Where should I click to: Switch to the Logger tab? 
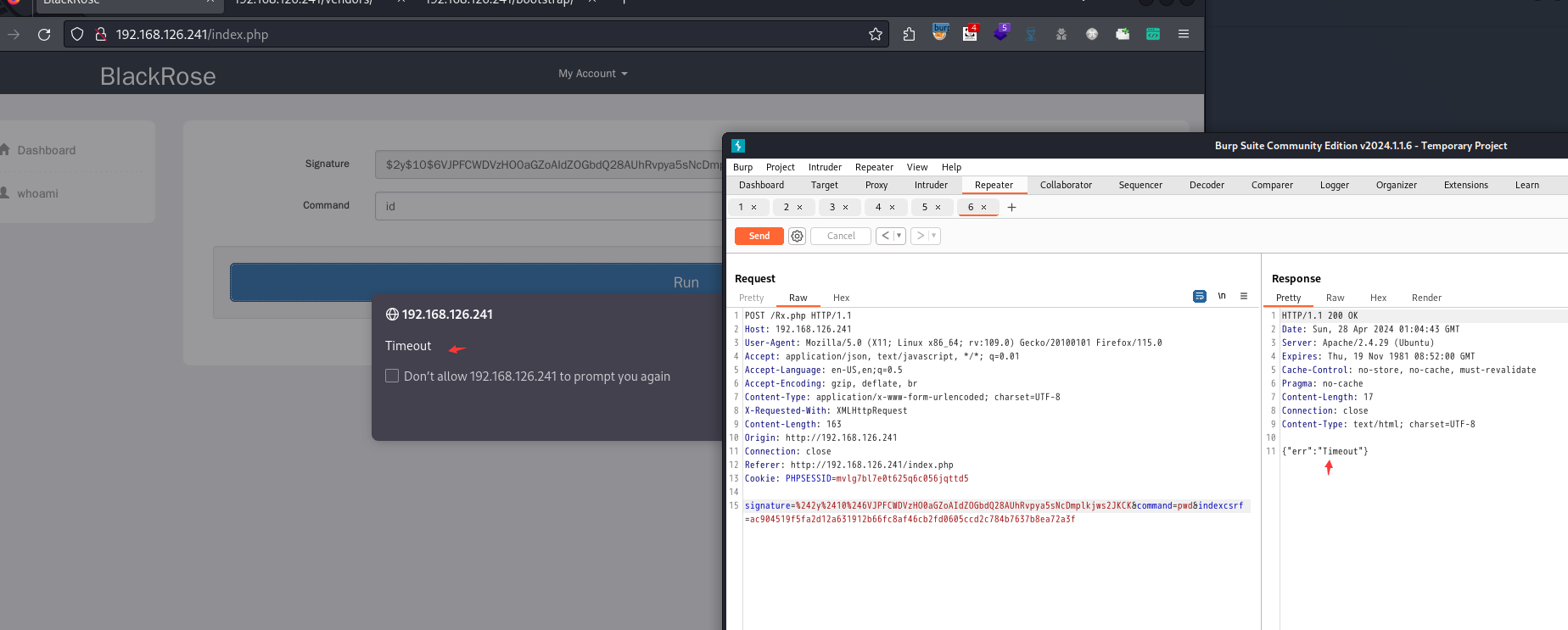pos(1334,185)
